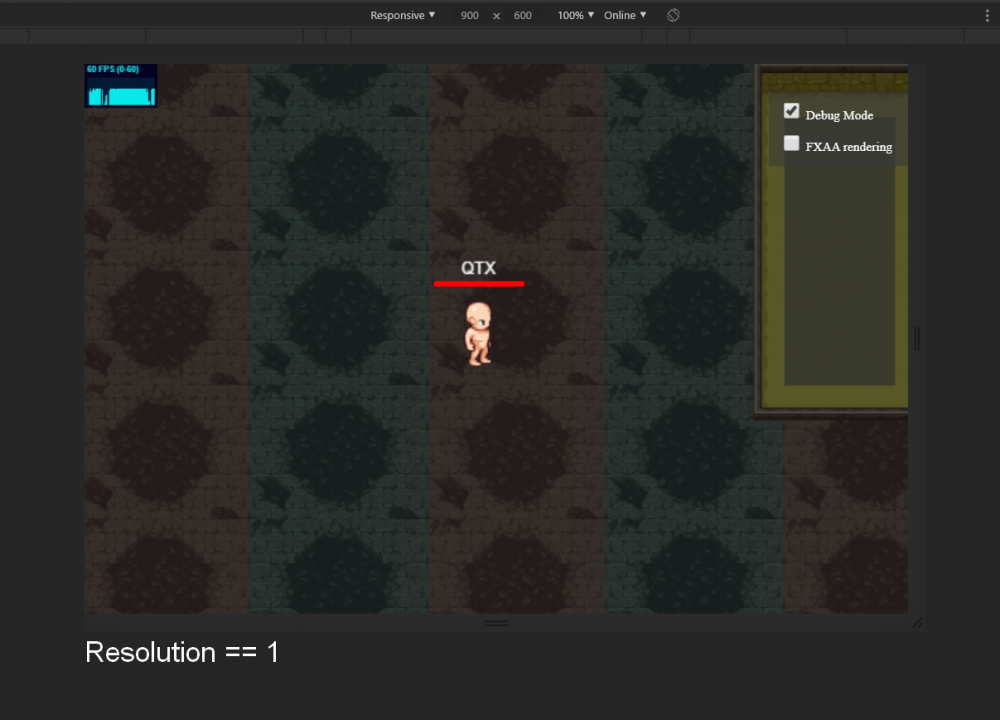The width and height of the screenshot is (1000, 720).
Task: Click the empty area of the debug panel
Action: pos(838,280)
